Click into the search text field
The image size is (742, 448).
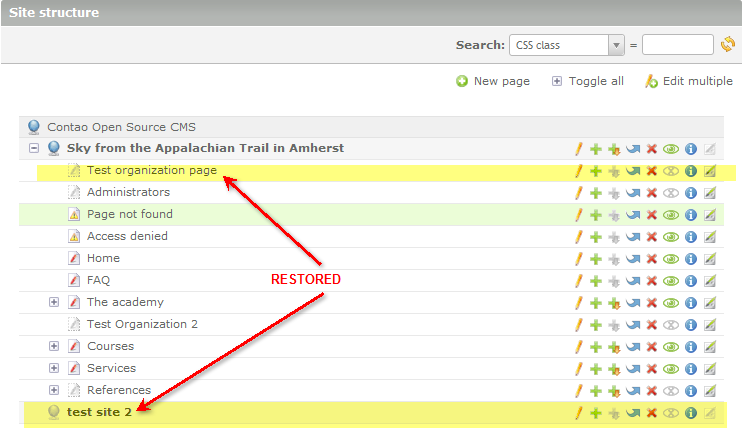pyautogui.click(x=677, y=45)
